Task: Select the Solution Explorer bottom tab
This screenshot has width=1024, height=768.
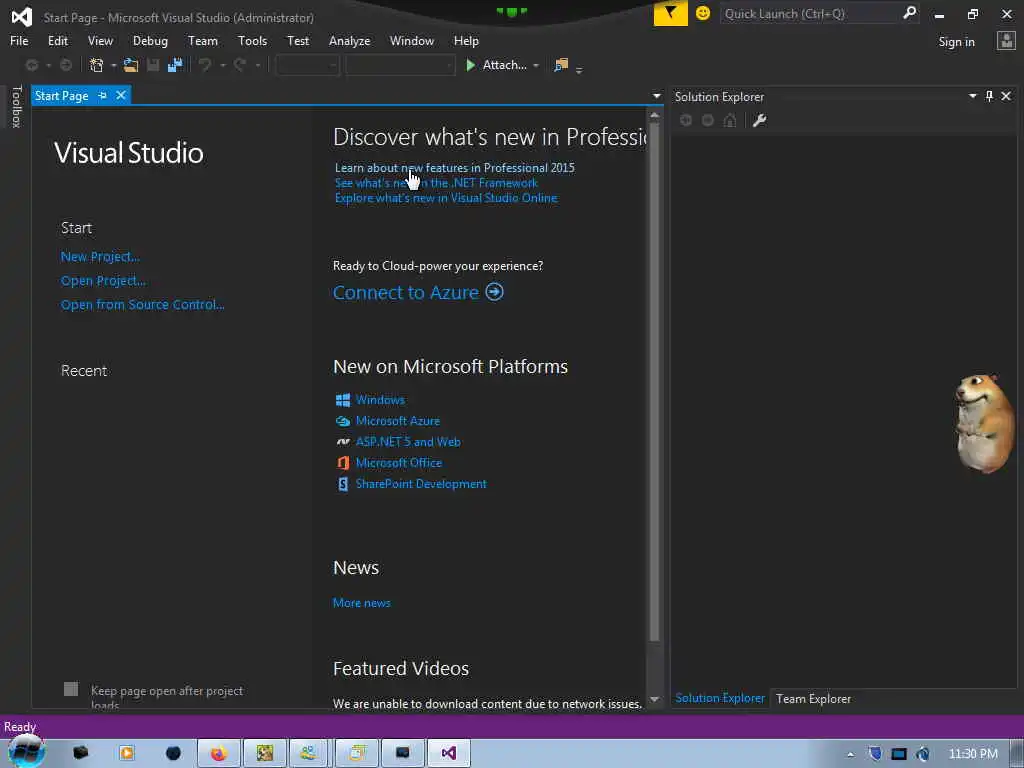Action: point(720,698)
